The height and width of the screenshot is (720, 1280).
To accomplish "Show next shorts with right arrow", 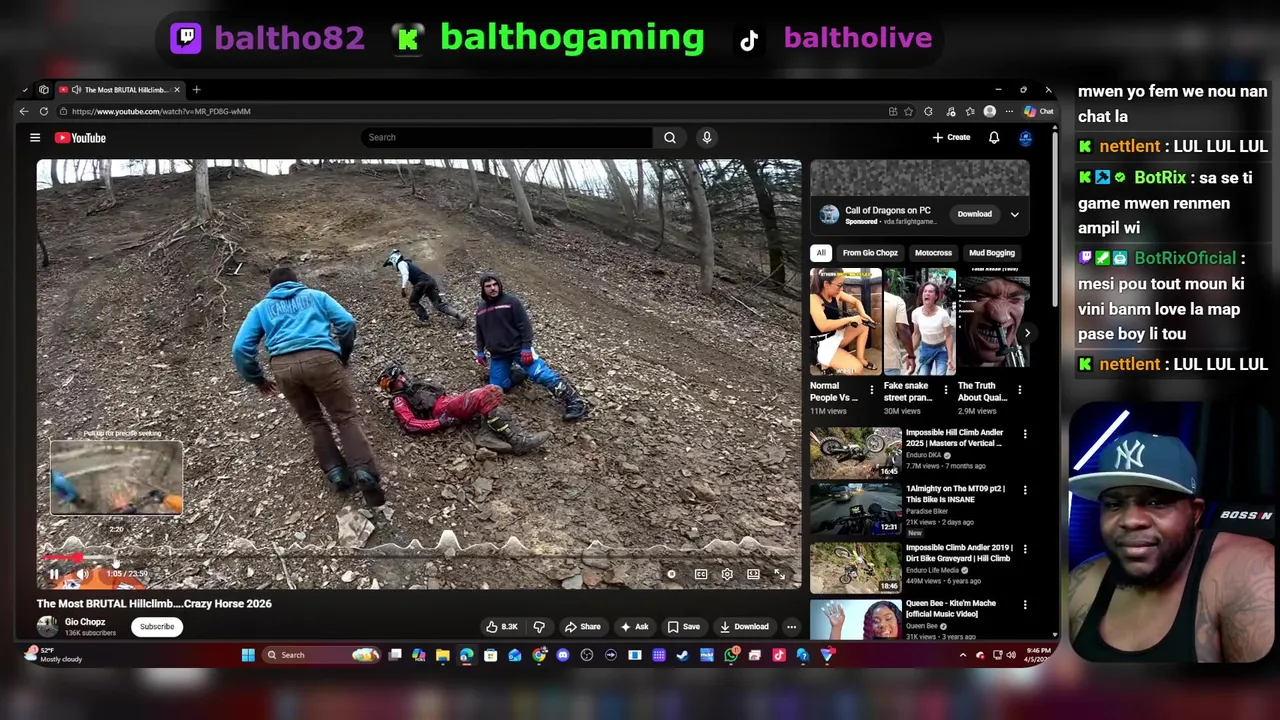I will [1026, 333].
